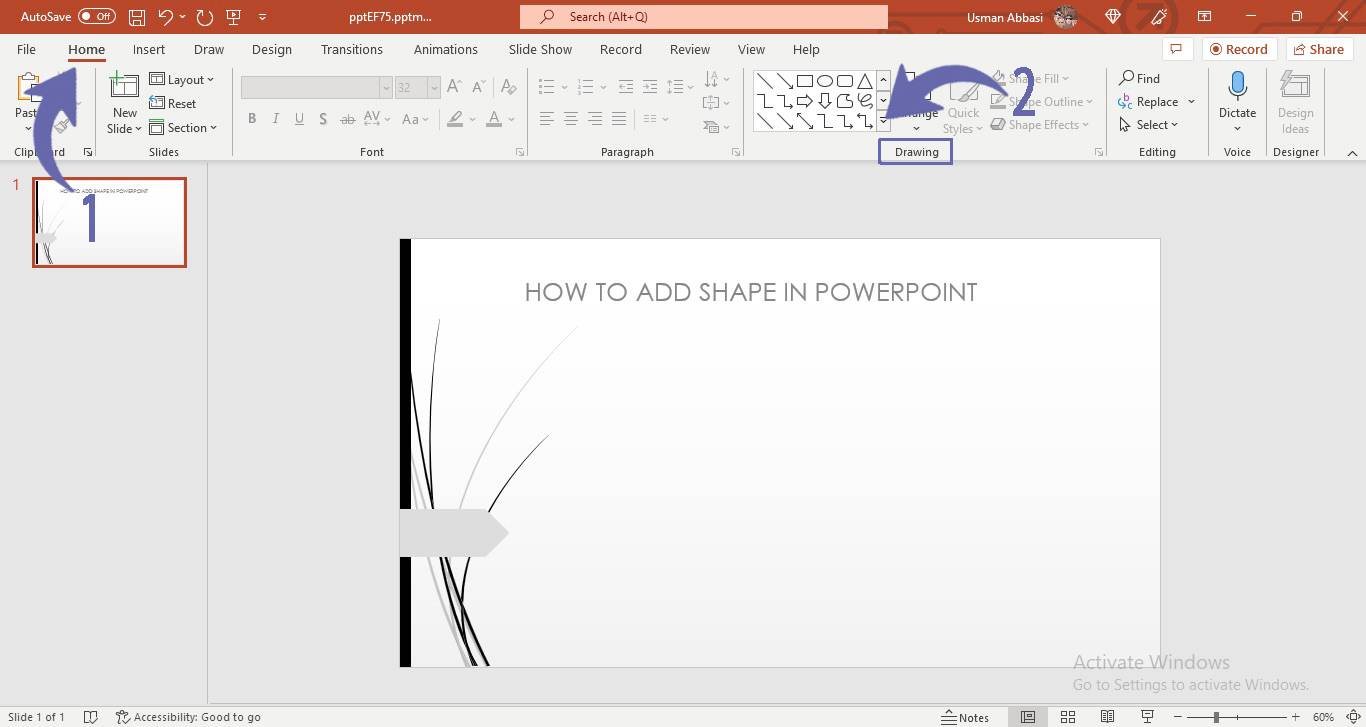Viewport: 1366px width, 727px height.
Task: Click the font color swatch
Action: (x=494, y=119)
